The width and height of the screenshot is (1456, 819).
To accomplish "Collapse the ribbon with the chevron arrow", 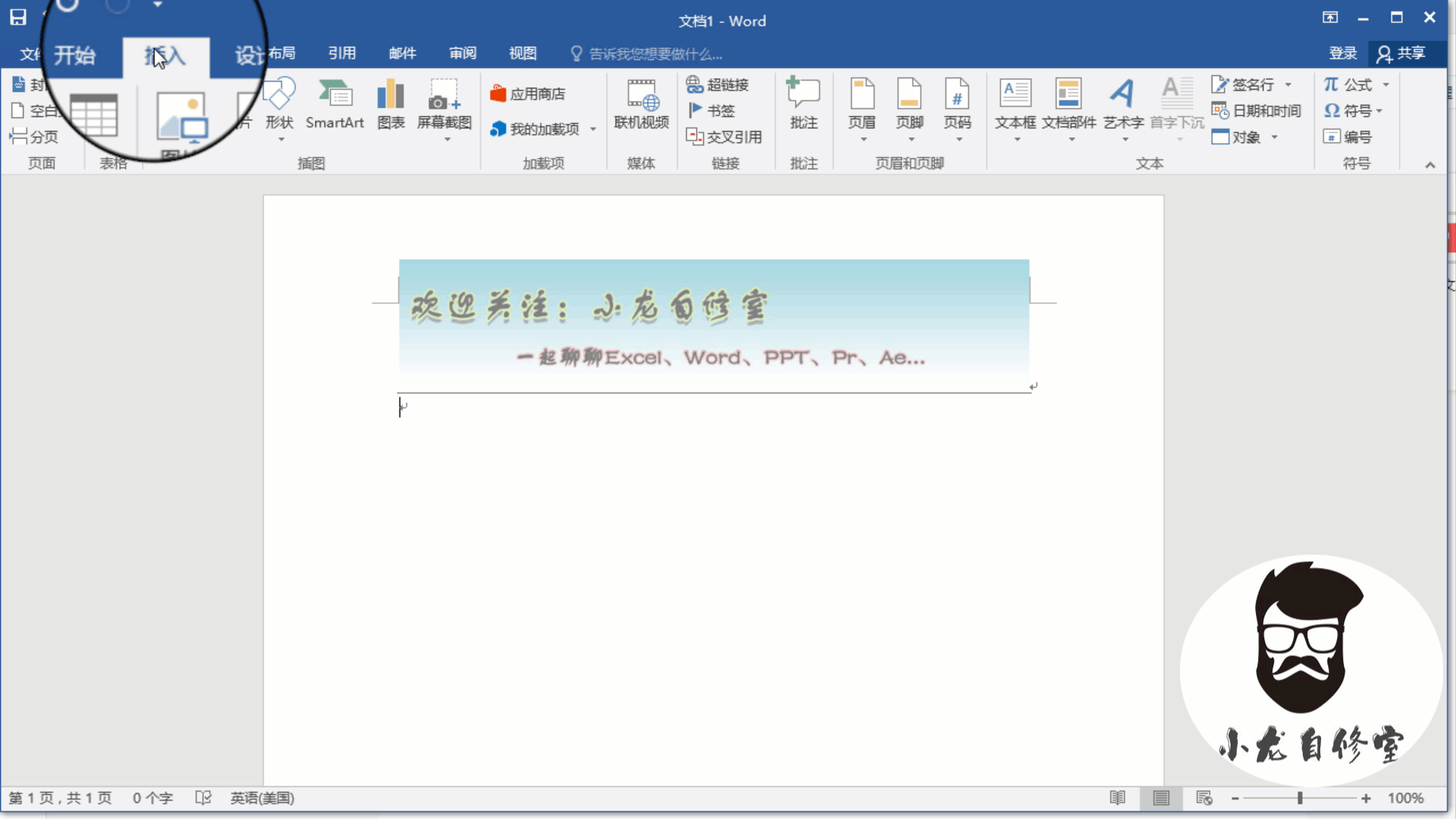I will 1430,165.
